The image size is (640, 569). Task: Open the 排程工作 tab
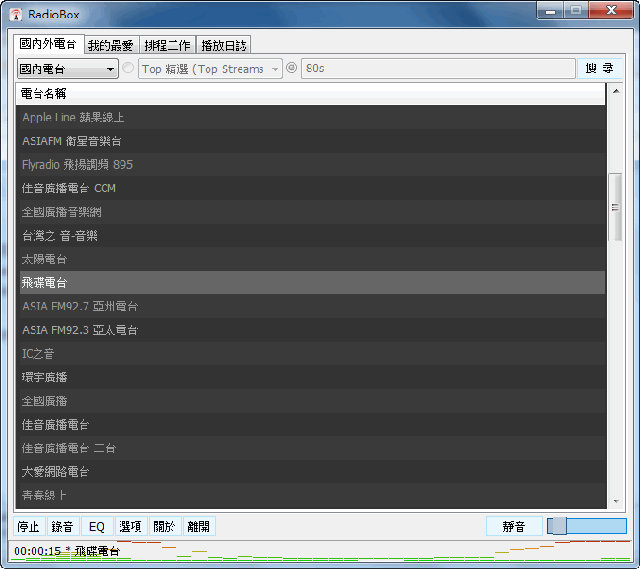pos(168,45)
